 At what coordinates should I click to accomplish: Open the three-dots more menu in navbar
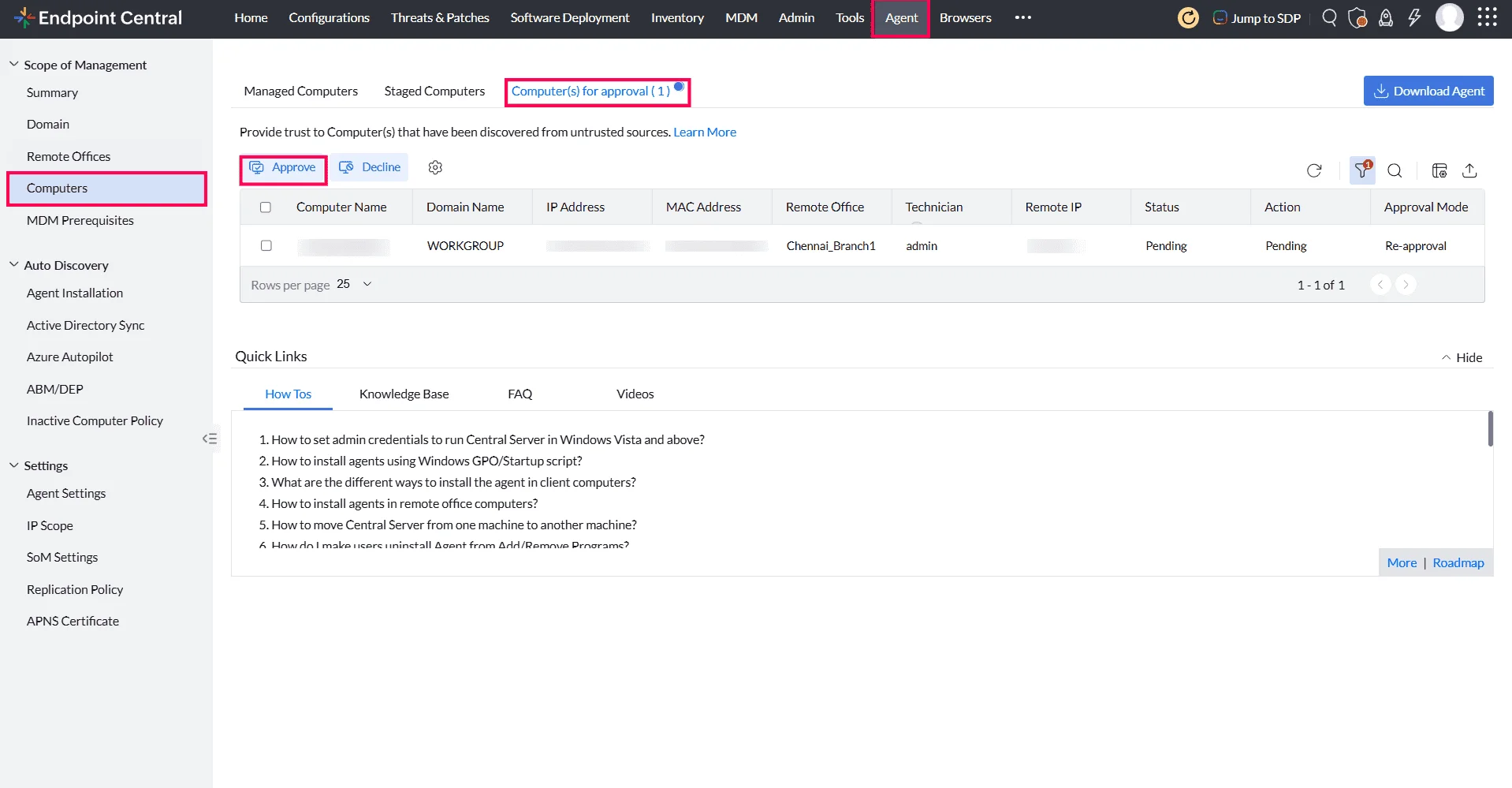click(1023, 17)
